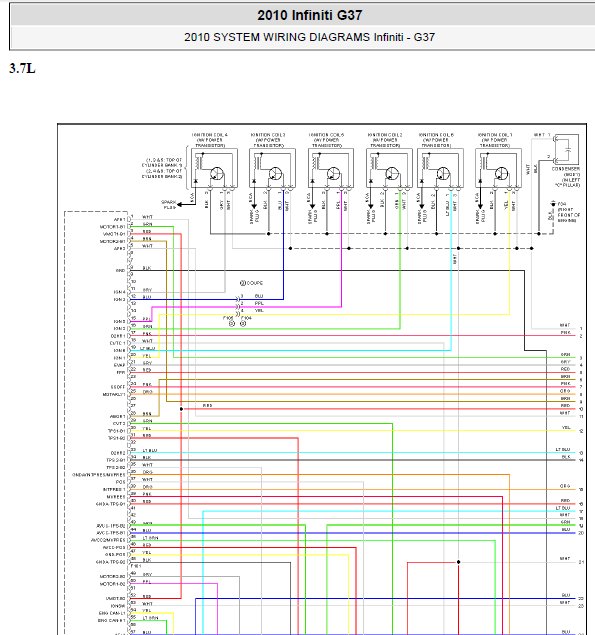Click the 'PPL' wire label at pin 50

coord(147,582)
